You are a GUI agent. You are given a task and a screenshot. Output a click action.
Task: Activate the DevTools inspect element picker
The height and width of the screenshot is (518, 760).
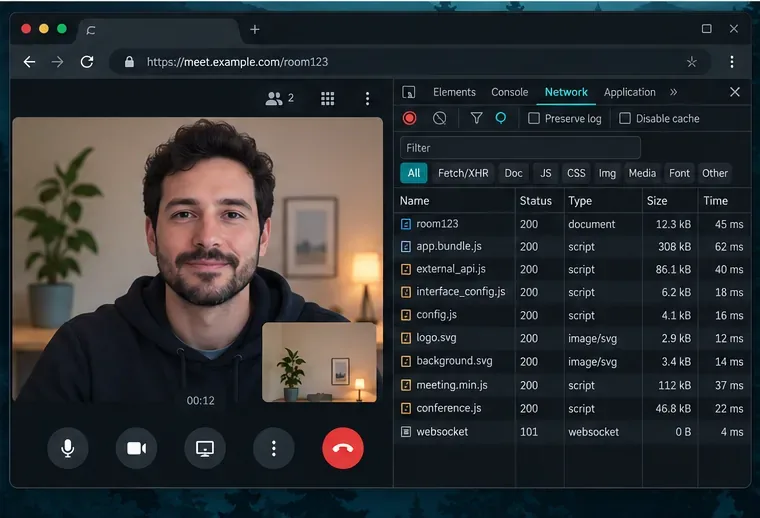coord(409,92)
